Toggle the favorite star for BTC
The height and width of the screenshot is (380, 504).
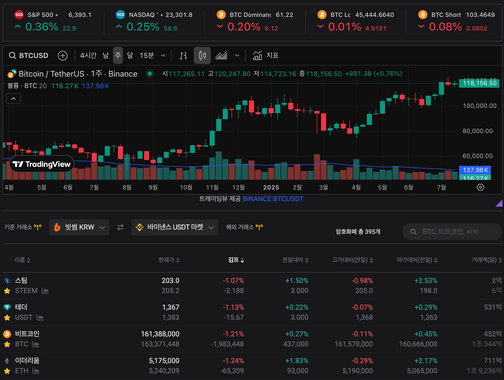(7, 344)
